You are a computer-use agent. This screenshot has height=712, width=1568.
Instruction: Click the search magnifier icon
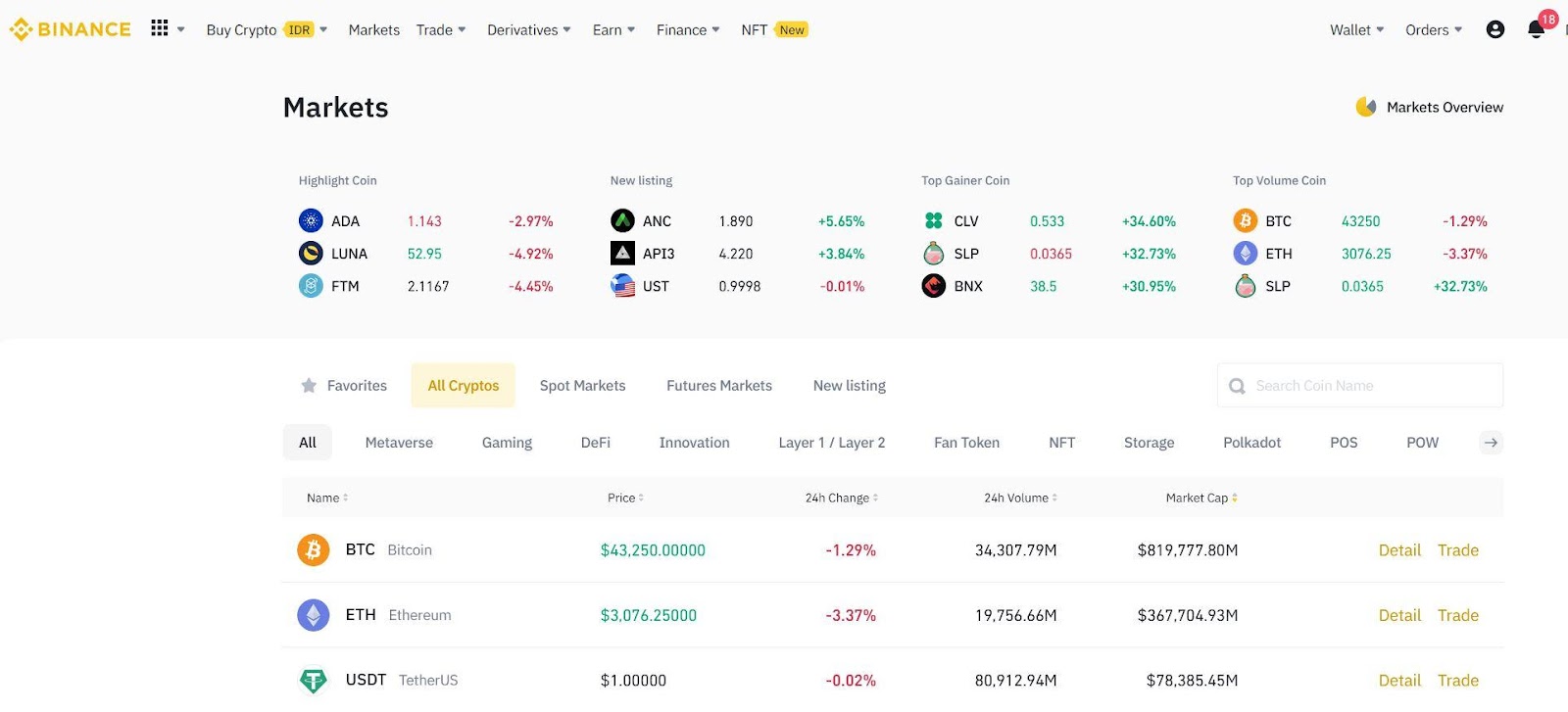point(1237,387)
